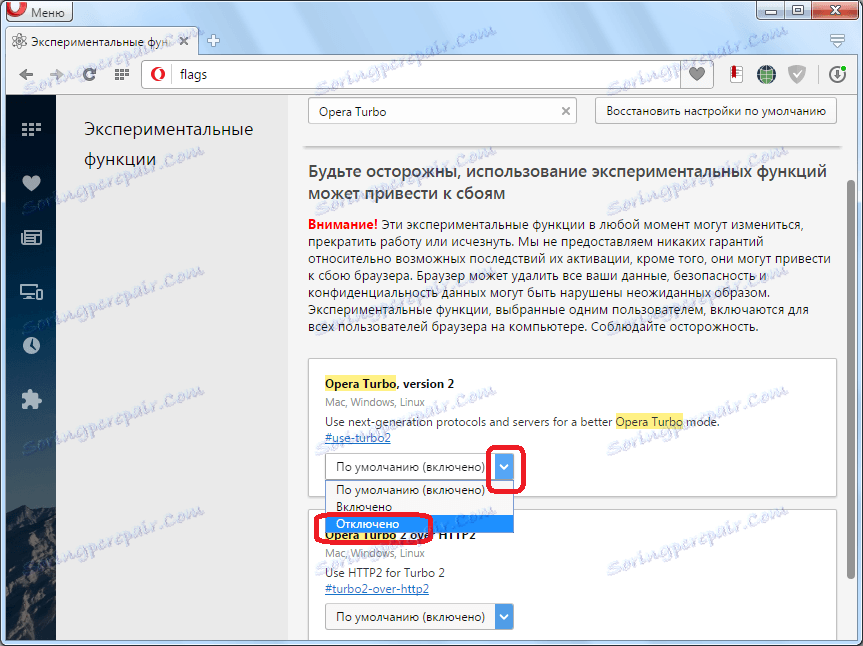The width and height of the screenshot is (863, 646).
Task: Open the #turbo2-over-http2 link
Action: click(377, 589)
